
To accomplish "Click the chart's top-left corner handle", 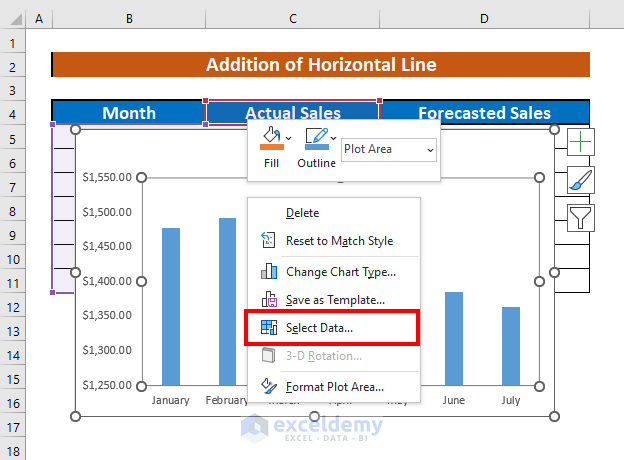I will [x=75, y=129].
